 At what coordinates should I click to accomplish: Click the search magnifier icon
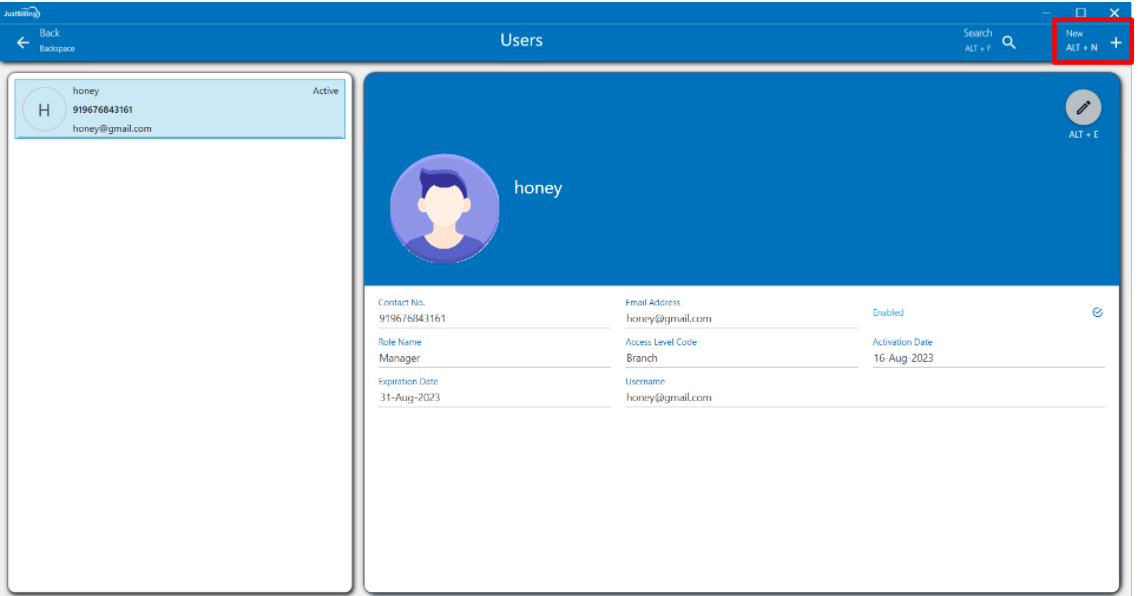tap(1009, 42)
